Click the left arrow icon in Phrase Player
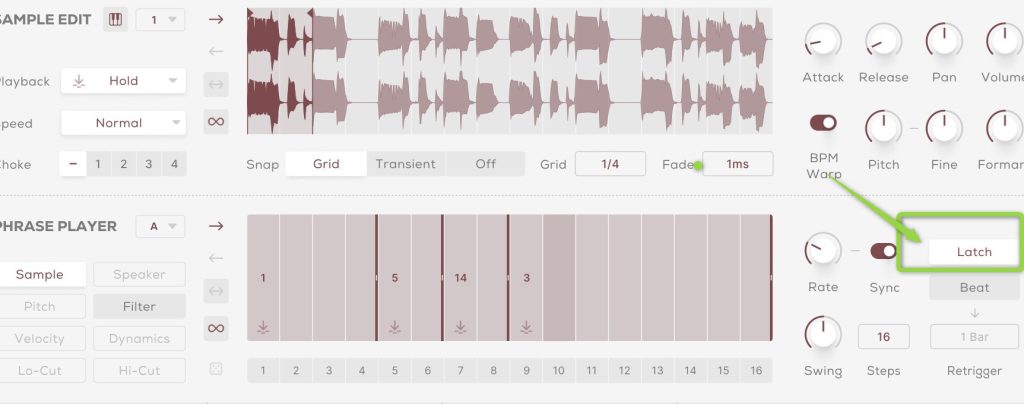This screenshot has height=404, width=1024. [x=216, y=259]
